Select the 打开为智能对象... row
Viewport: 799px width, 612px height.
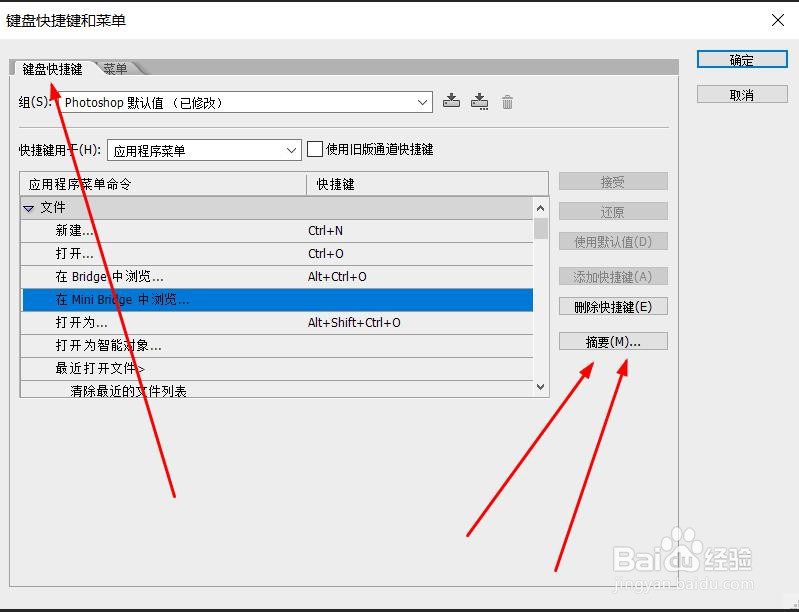pyautogui.click(x=277, y=345)
